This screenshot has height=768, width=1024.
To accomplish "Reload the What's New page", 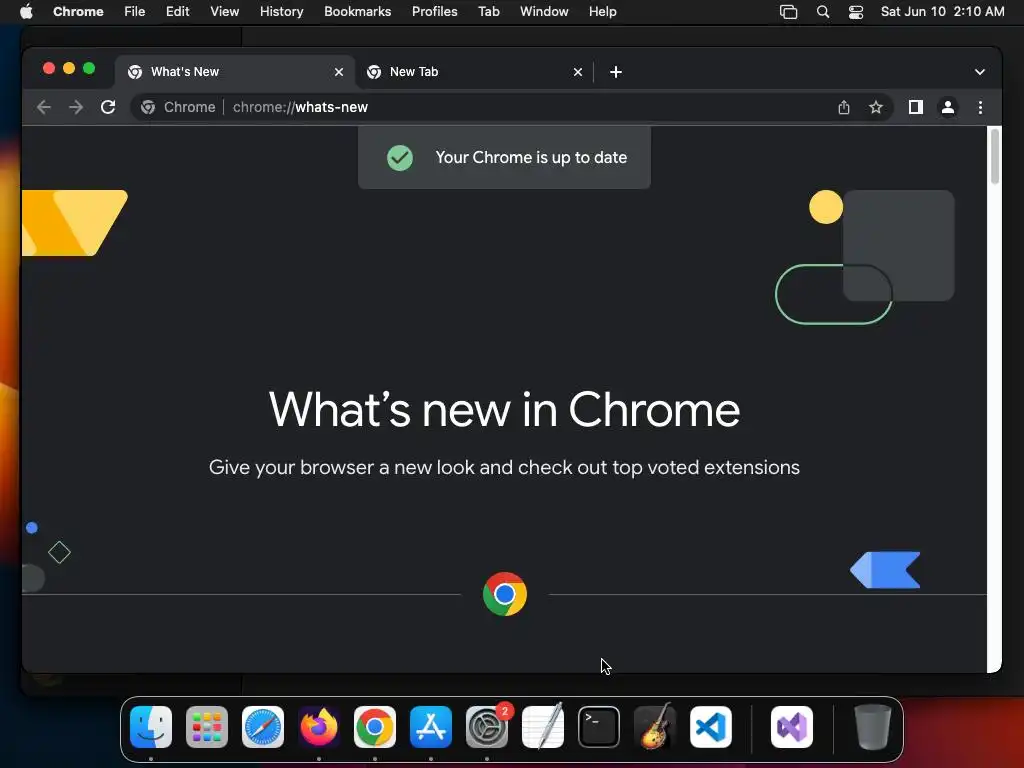I will coord(108,107).
